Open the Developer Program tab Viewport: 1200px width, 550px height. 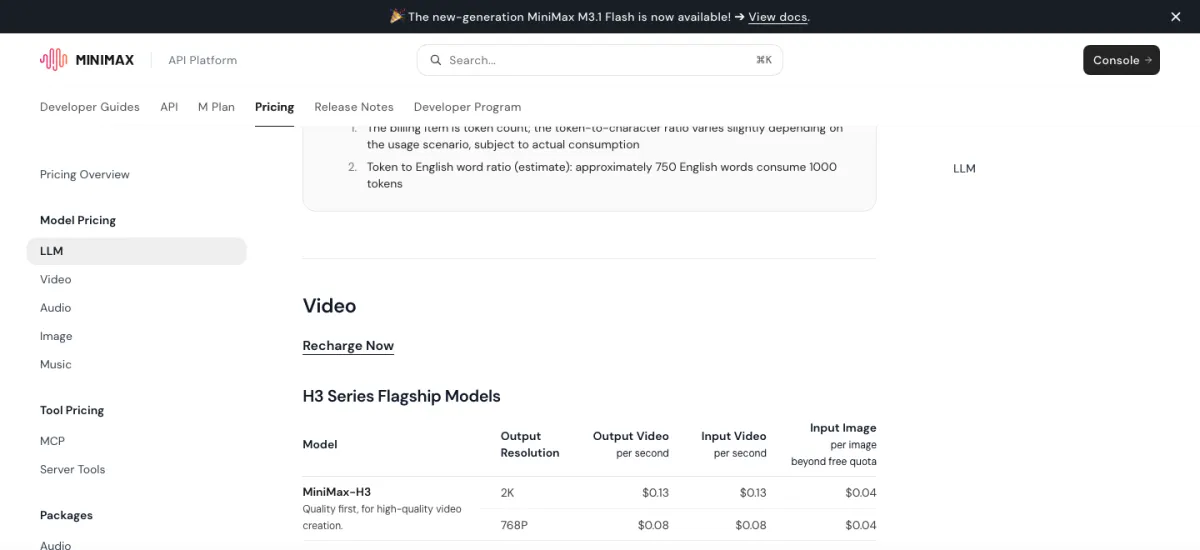click(x=467, y=107)
